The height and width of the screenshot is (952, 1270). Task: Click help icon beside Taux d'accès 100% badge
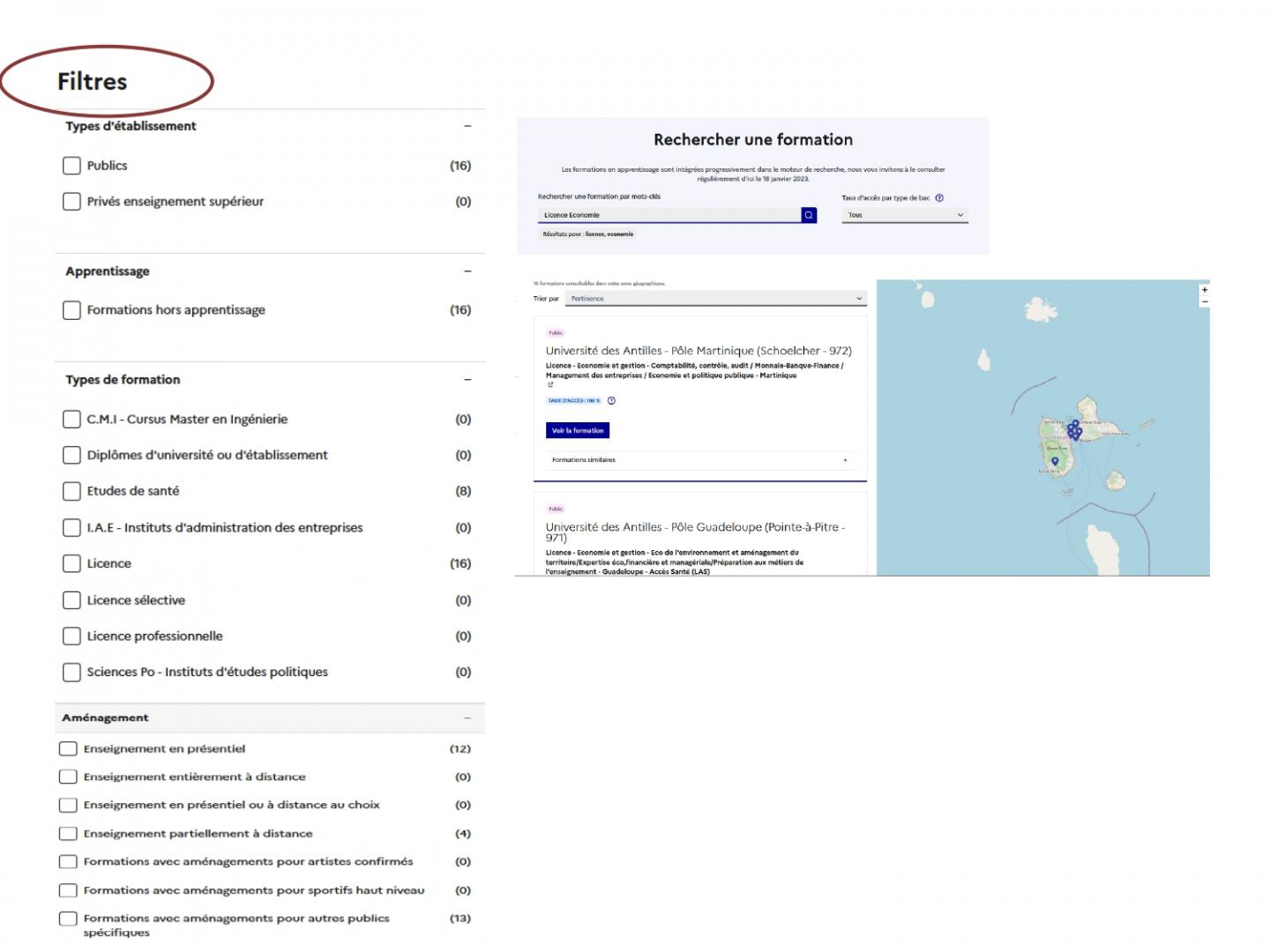click(611, 401)
